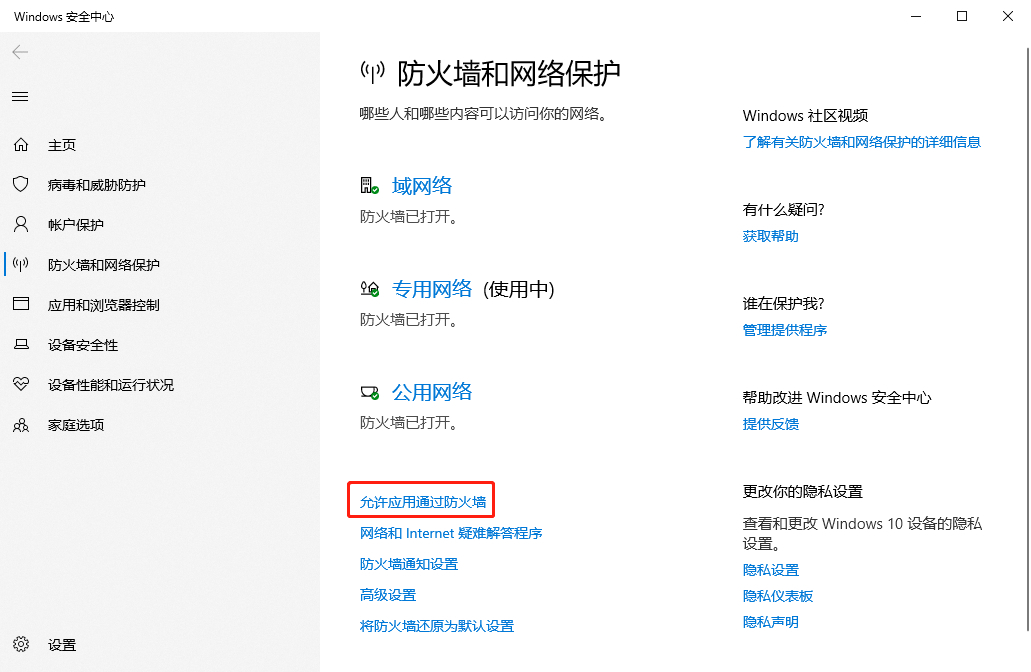Open 病毒和威胁防护 section
The height and width of the screenshot is (672, 1031).
pyautogui.click(x=97, y=185)
